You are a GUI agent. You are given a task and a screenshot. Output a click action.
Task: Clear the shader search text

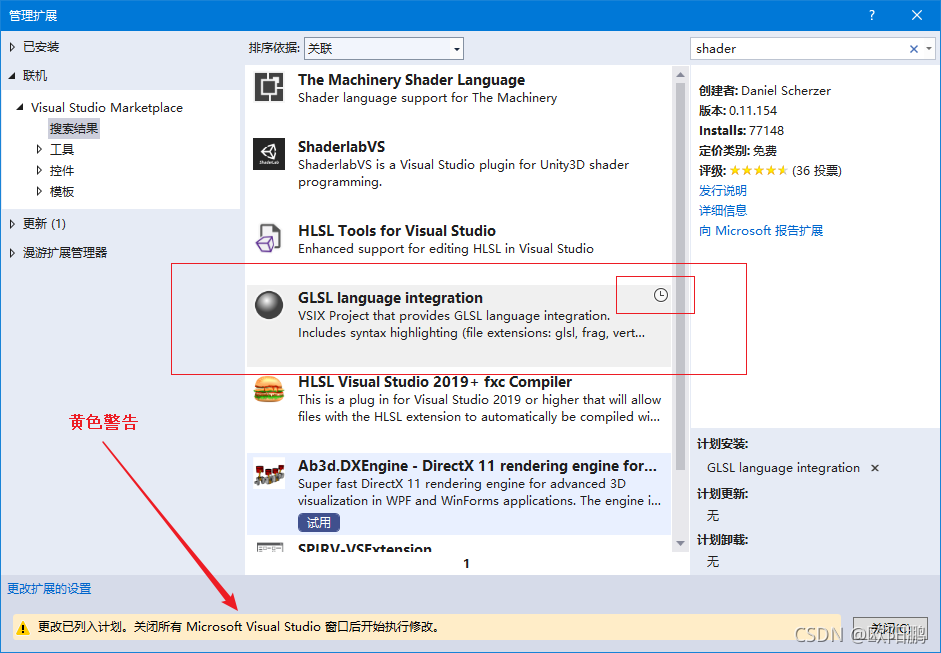pyautogui.click(x=913, y=49)
